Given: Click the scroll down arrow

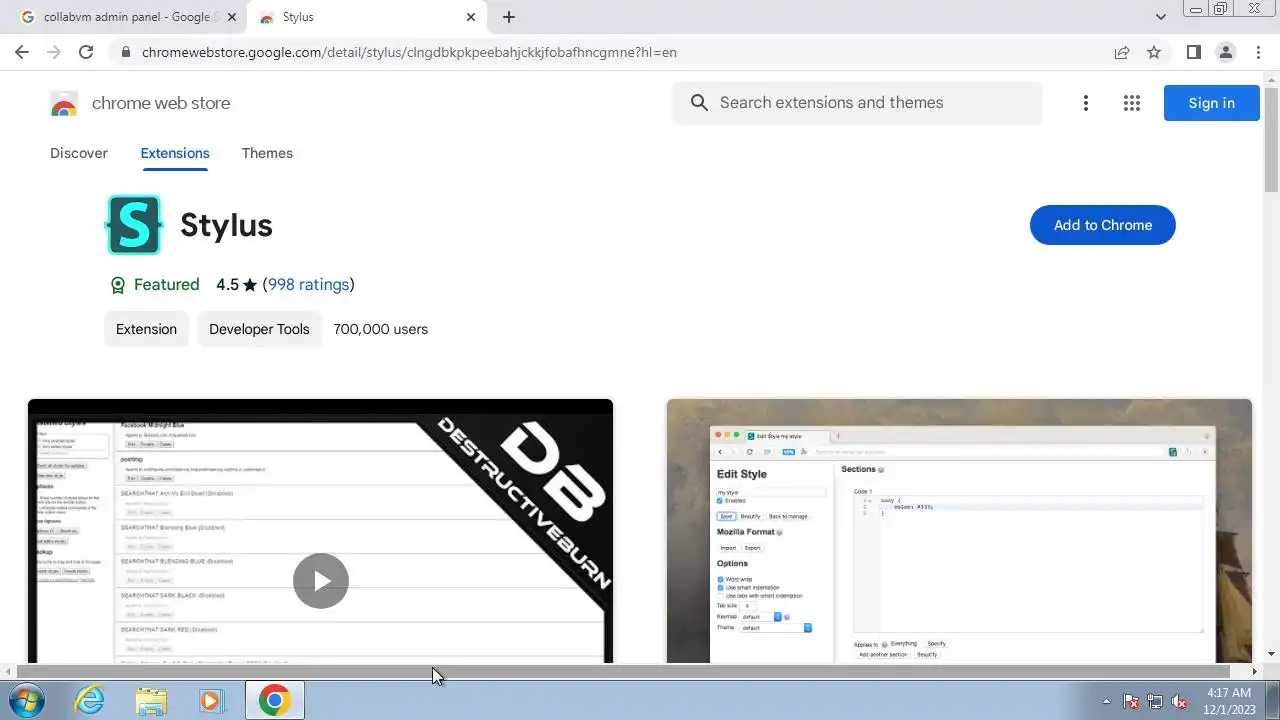Looking at the screenshot, I should (x=1271, y=654).
